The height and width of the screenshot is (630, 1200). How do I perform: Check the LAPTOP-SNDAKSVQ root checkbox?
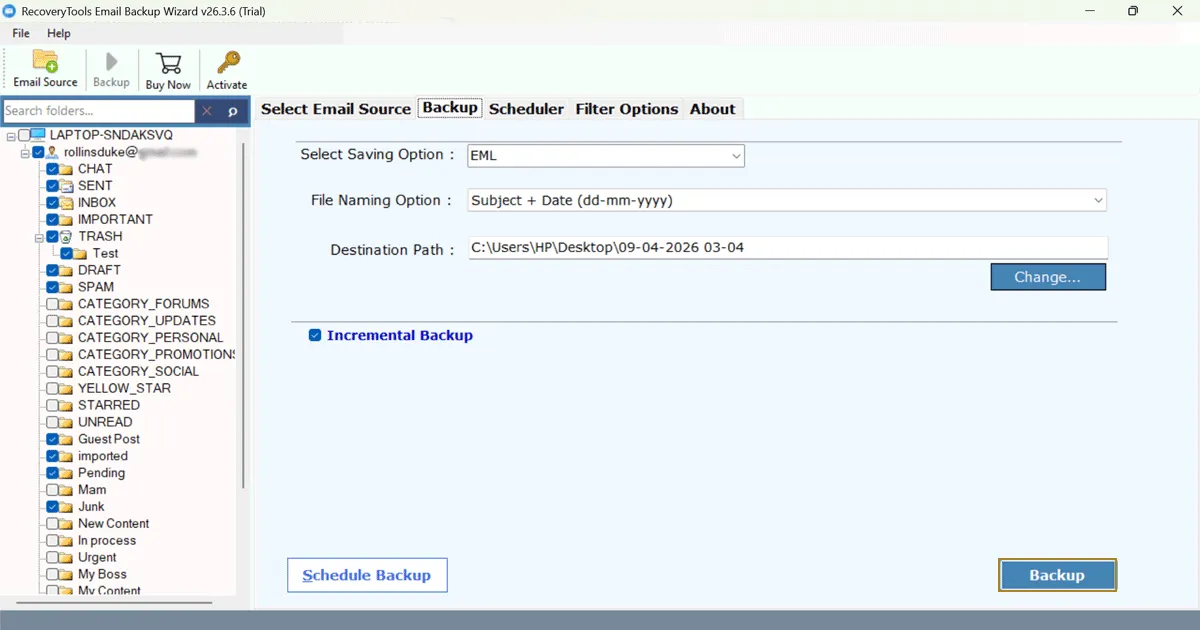pos(23,135)
